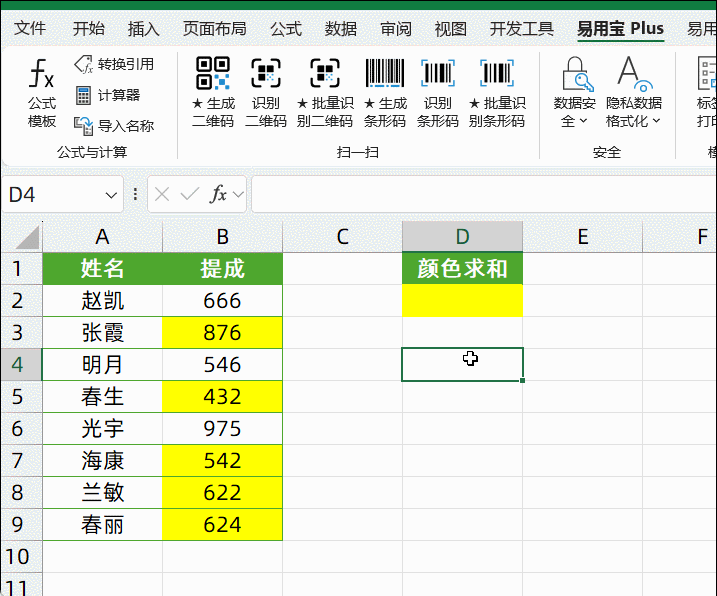The image size is (717, 596).
Task: Select cell with value 622
Action: pos(222,493)
